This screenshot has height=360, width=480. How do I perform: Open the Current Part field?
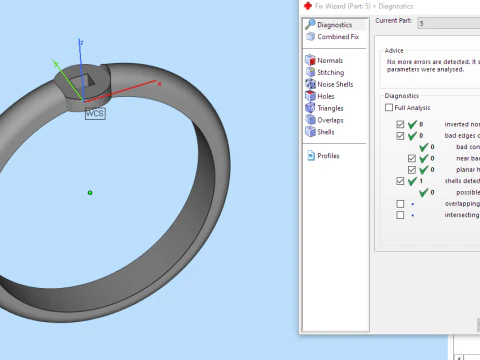(x=449, y=23)
